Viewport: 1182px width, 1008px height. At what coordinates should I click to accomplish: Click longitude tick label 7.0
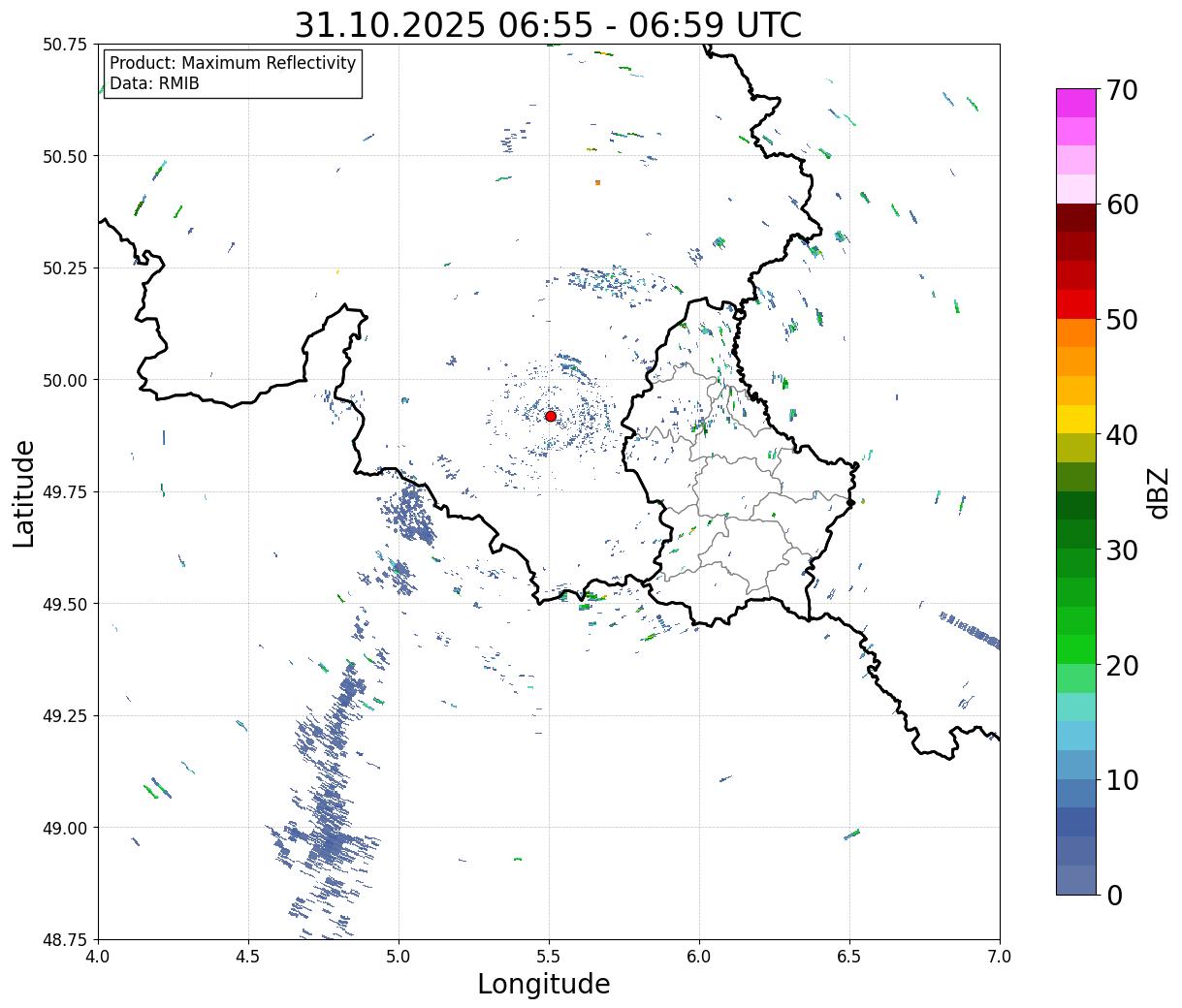[1000, 957]
